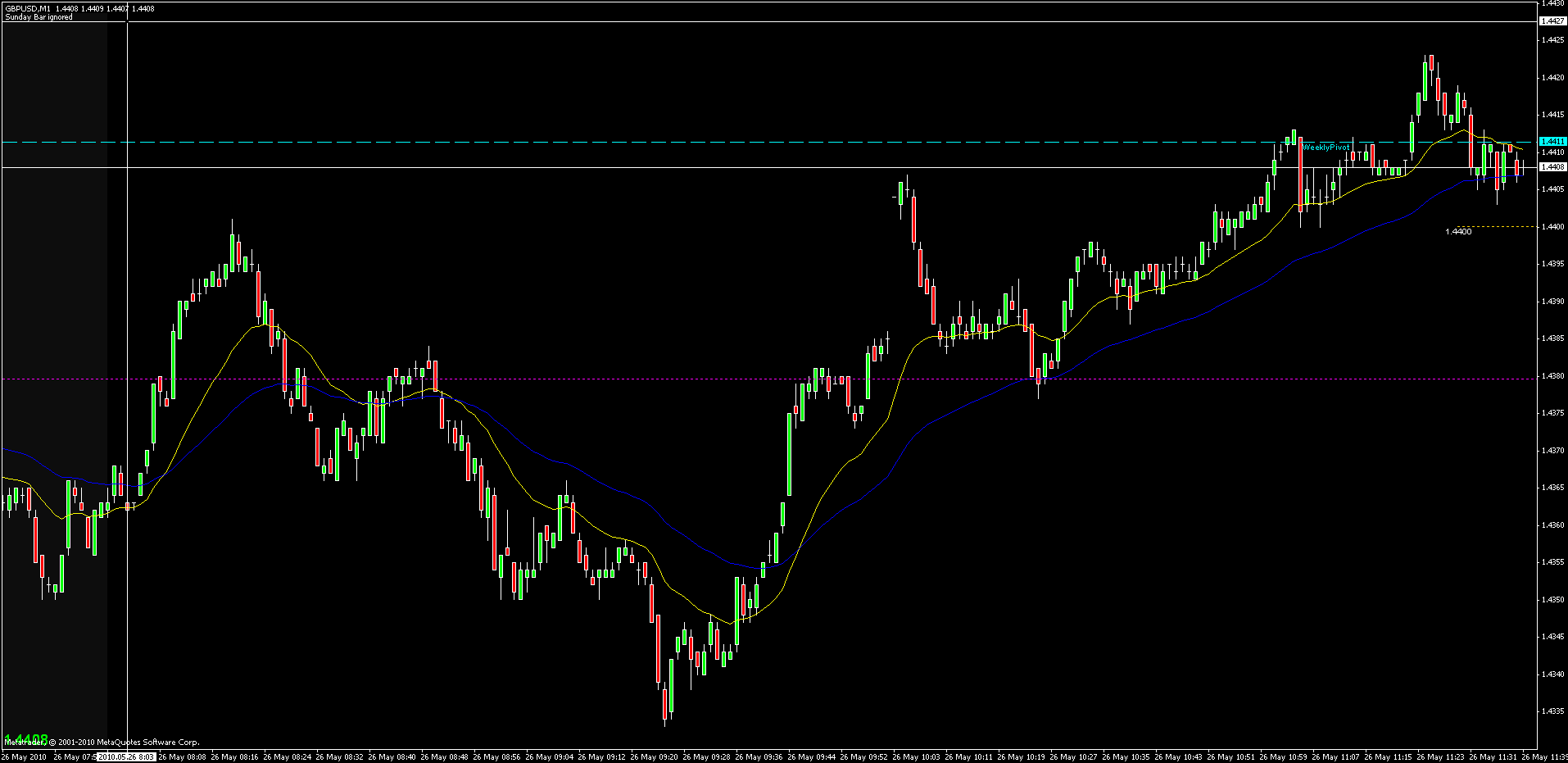Click the 1.4355 price axis label
The height and width of the screenshot is (763, 1568).
1553,562
